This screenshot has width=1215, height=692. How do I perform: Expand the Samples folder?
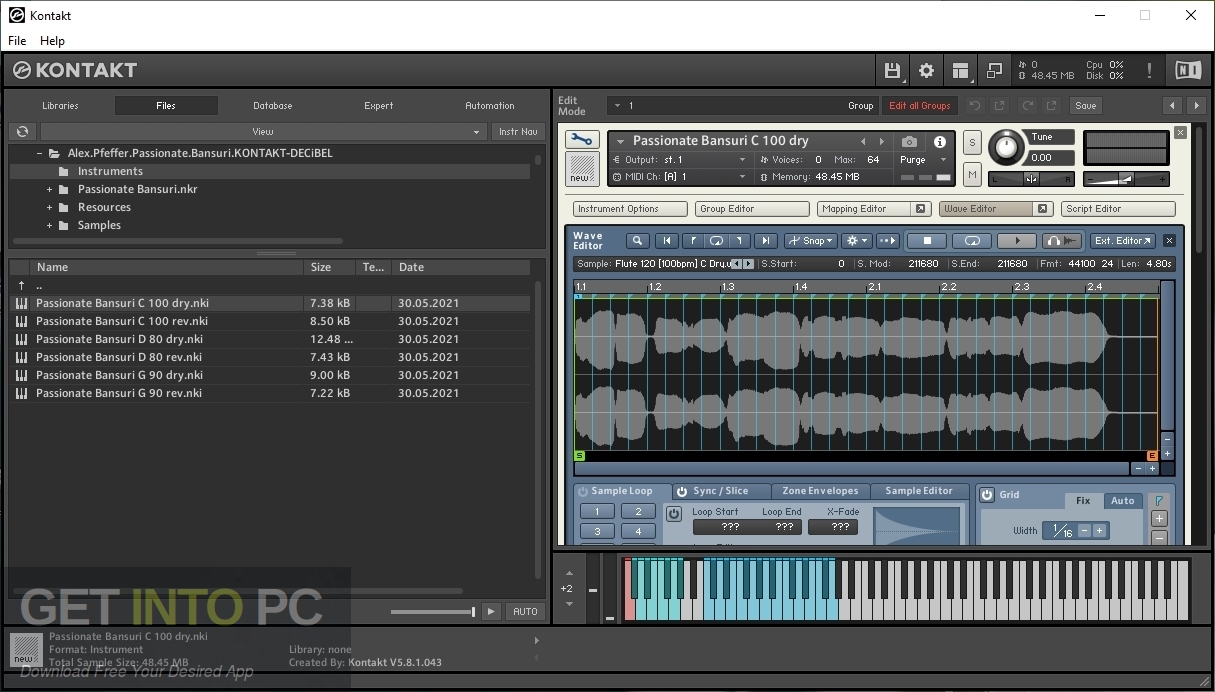click(x=49, y=225)
